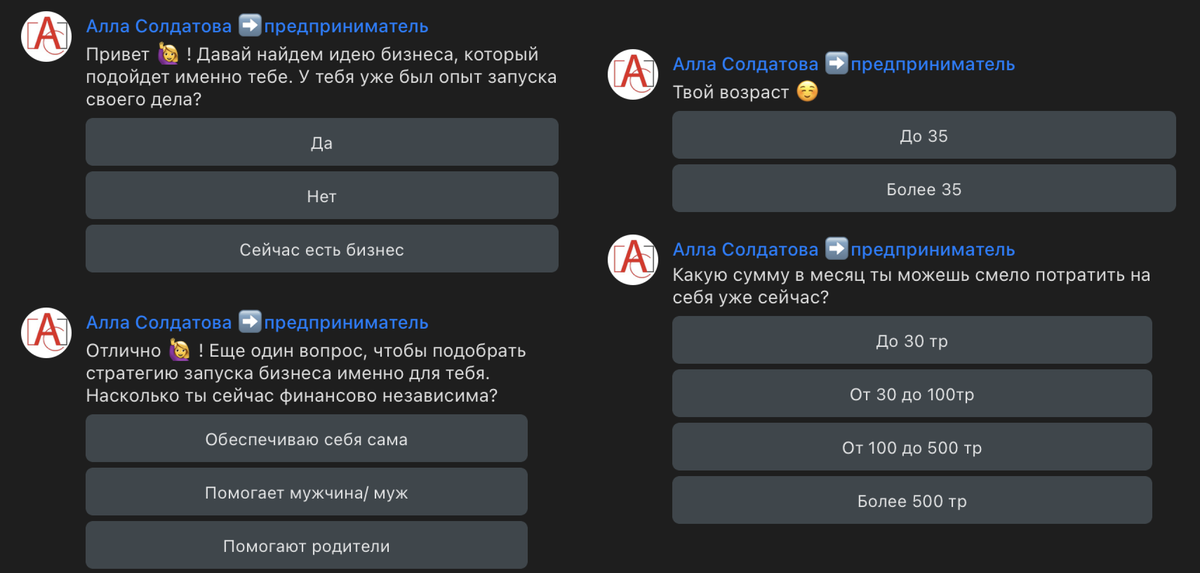Open sender name link above the greeting message
Image resolution: width=1200 pixels, height=573 pixels.
(257, 26)
